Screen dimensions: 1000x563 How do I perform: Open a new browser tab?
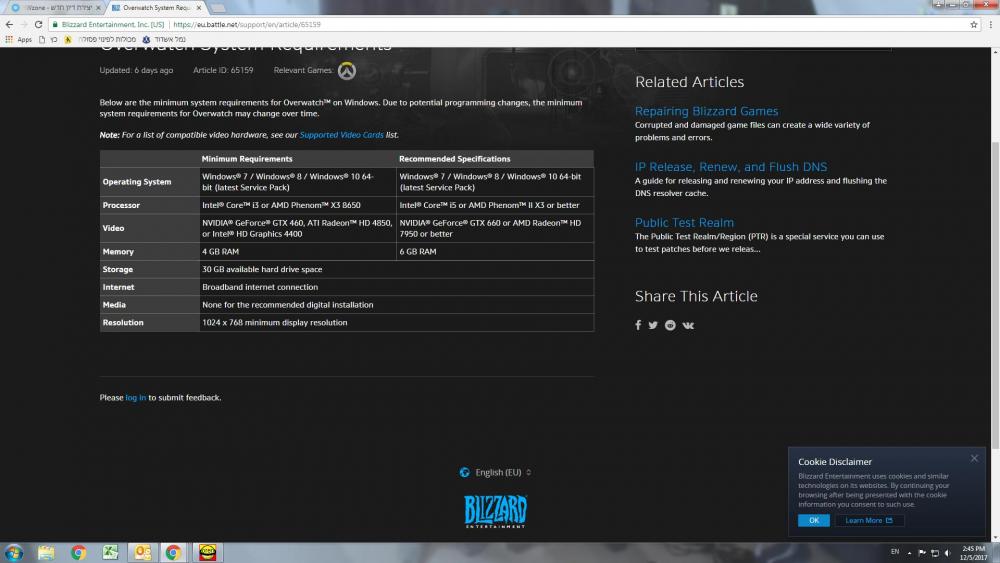click(218, 8)
